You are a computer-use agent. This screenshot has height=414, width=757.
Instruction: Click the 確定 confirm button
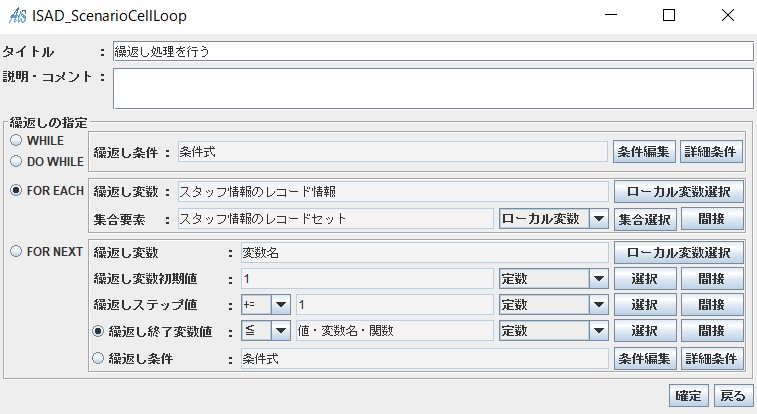tap(688, 396)
